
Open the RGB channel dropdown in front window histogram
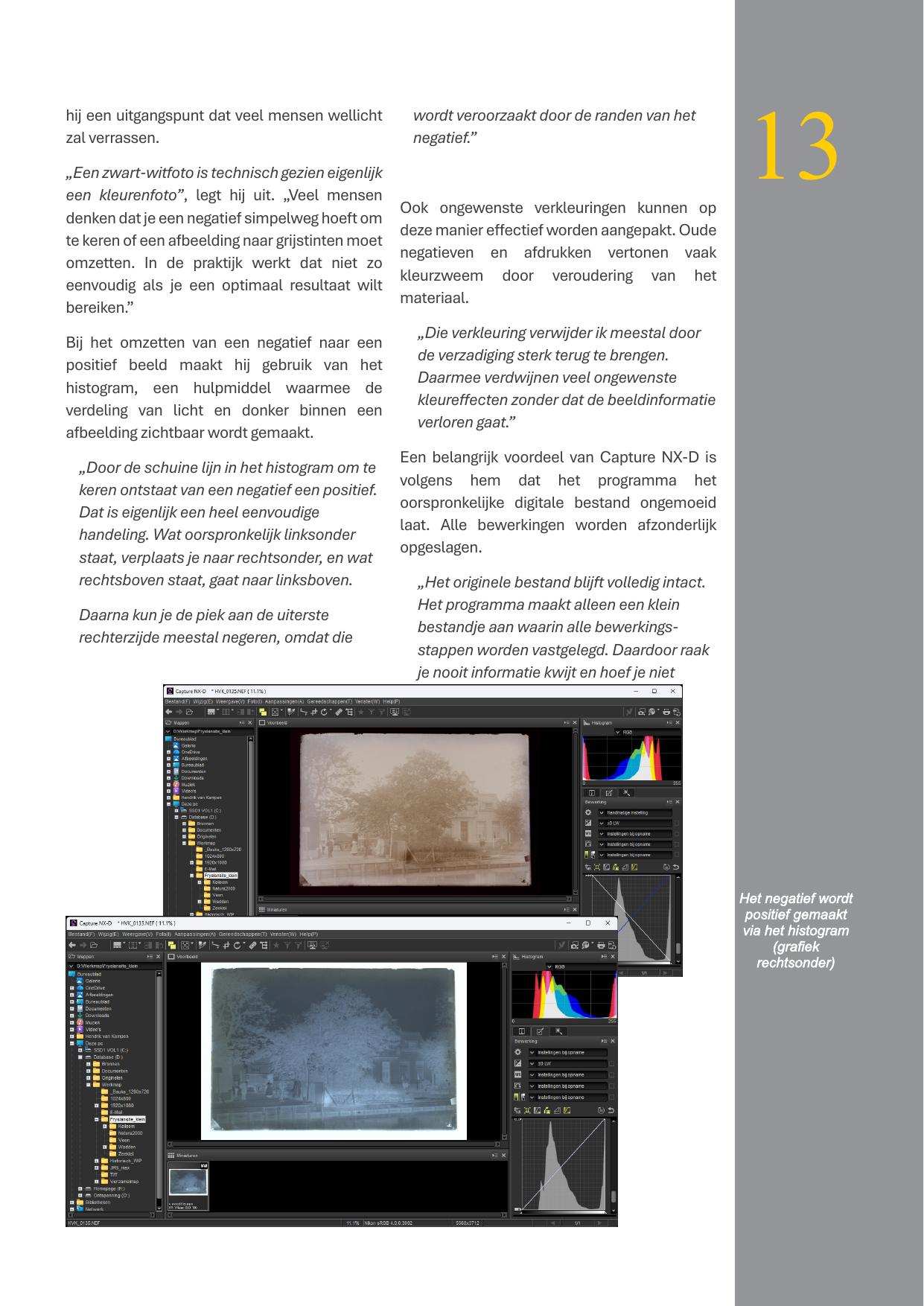coord(582,966)
